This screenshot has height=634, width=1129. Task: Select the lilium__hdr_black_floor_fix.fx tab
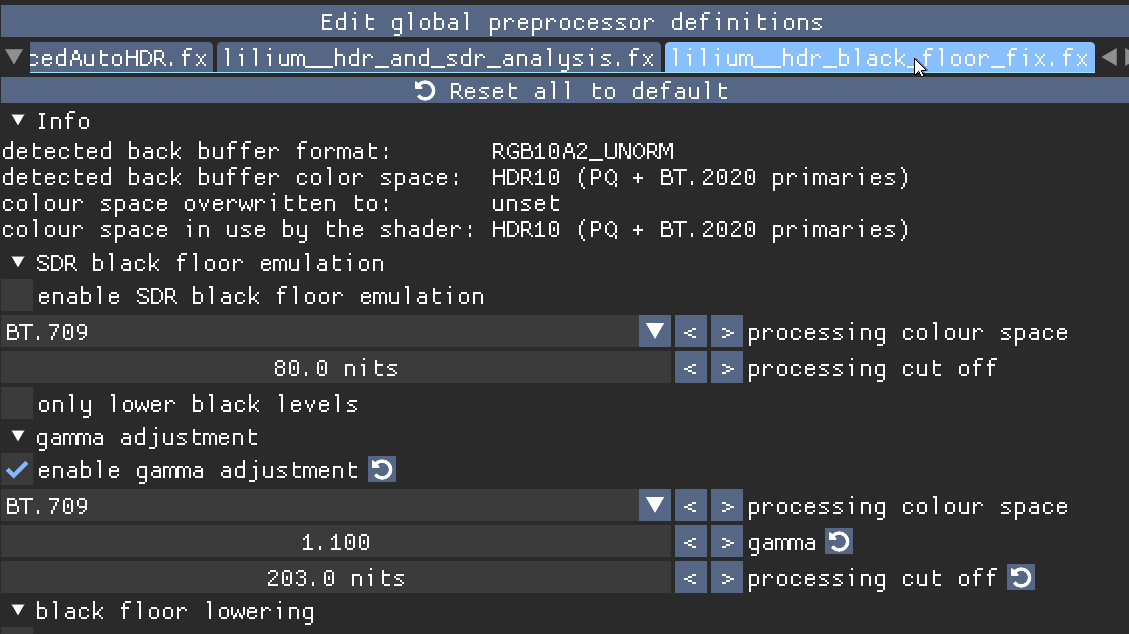pos(879,58)
